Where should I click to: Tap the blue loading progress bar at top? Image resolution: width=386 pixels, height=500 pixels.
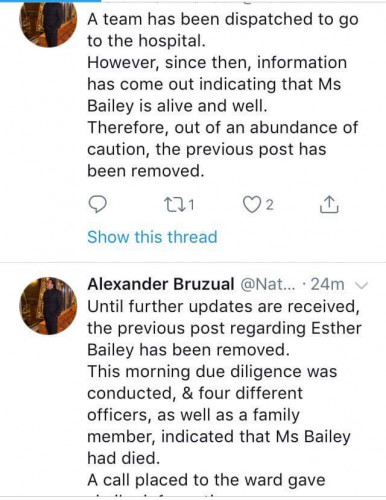(x=50, y=1)
